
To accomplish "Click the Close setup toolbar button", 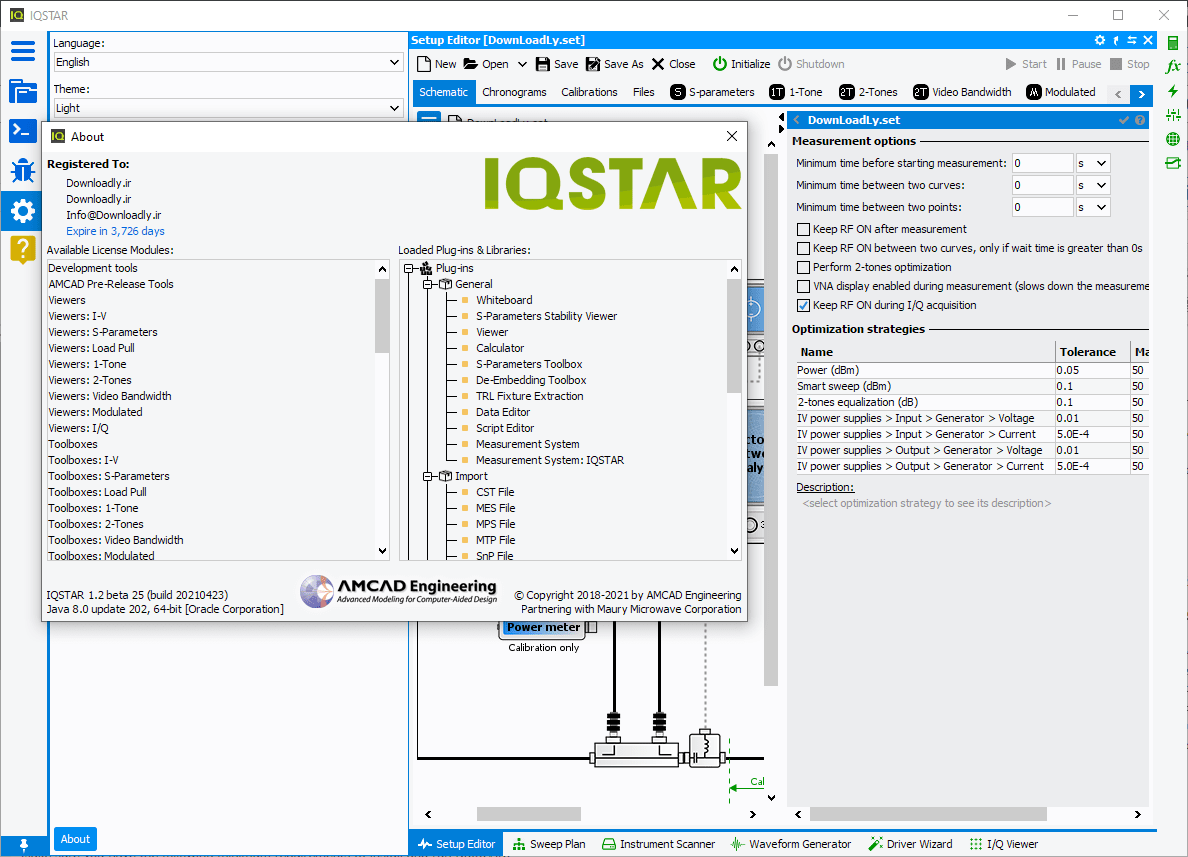I will (674, 64).
